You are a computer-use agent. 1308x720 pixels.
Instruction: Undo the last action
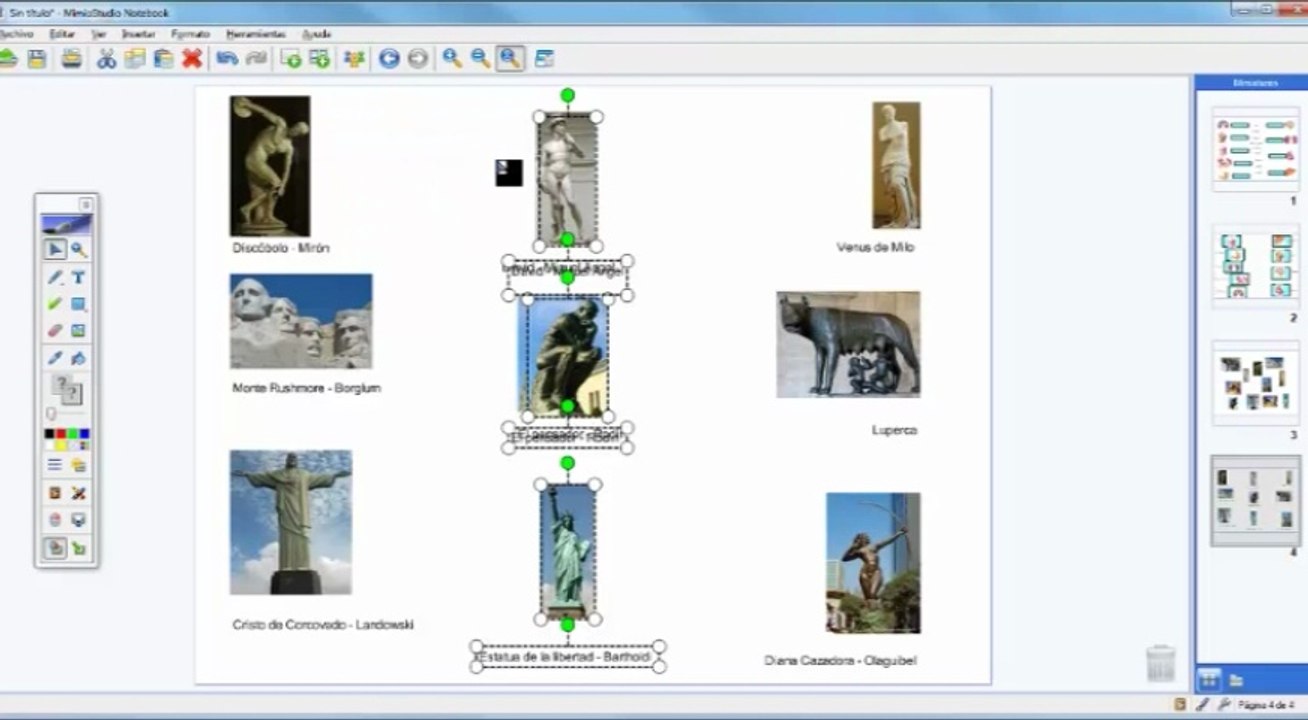pos(227,59)
